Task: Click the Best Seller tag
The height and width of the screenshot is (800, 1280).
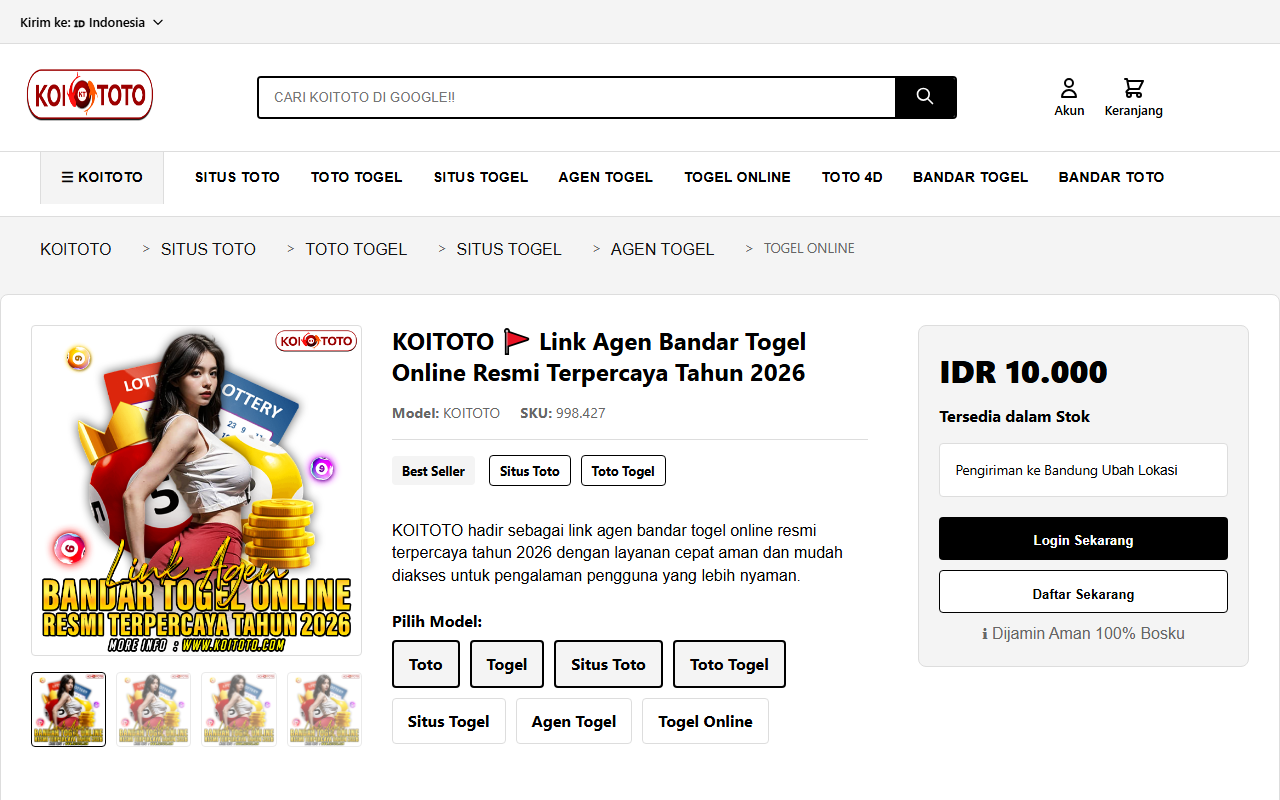Action: click(433, 471)
